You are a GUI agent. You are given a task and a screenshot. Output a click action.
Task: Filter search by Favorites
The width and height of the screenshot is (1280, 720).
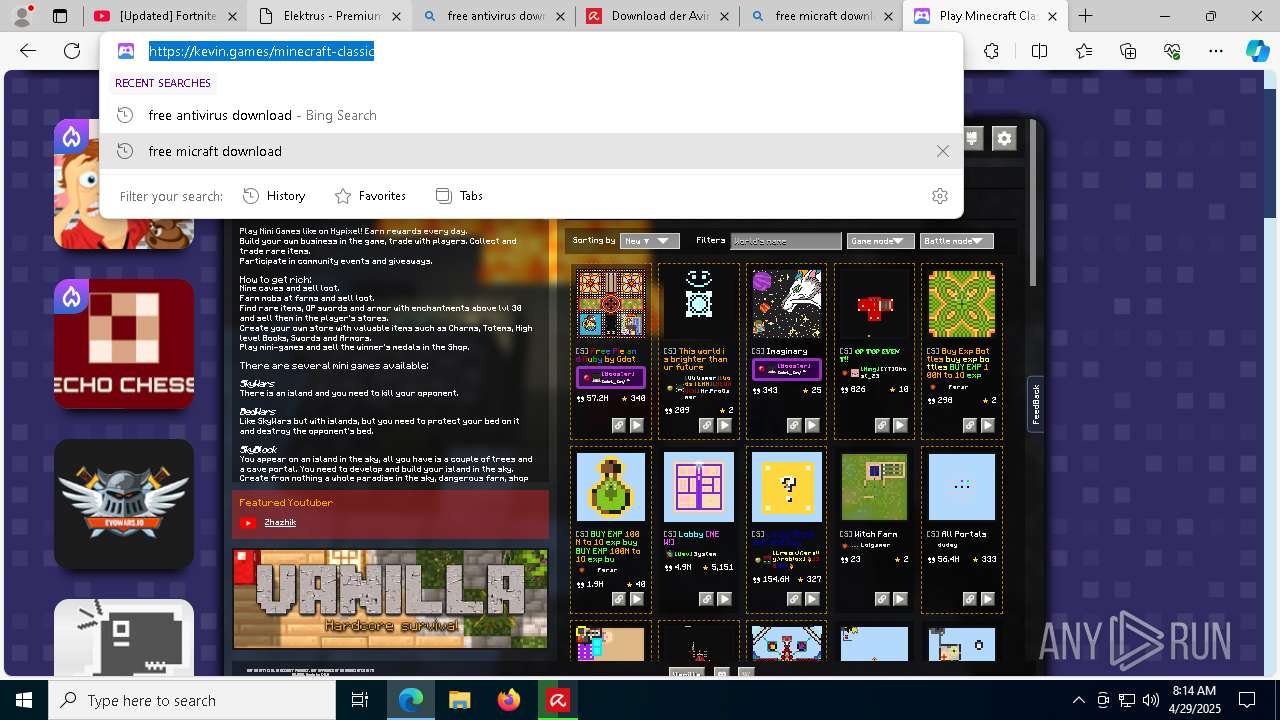[370, 196]
